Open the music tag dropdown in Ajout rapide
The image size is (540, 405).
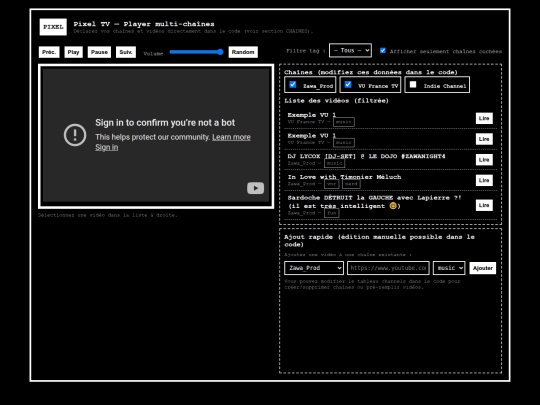[x=449, y=268]
